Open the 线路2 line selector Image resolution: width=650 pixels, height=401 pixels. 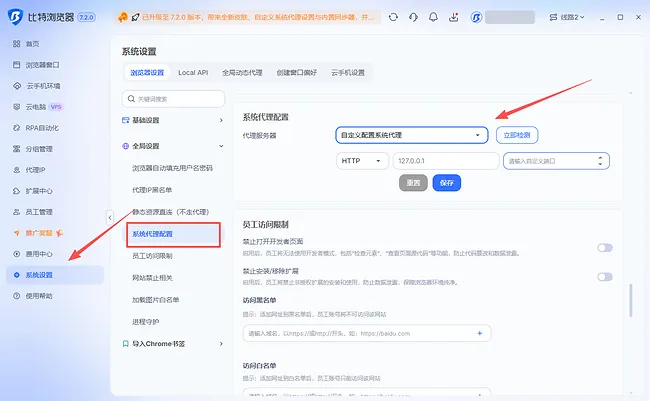(x=567, y=17)
